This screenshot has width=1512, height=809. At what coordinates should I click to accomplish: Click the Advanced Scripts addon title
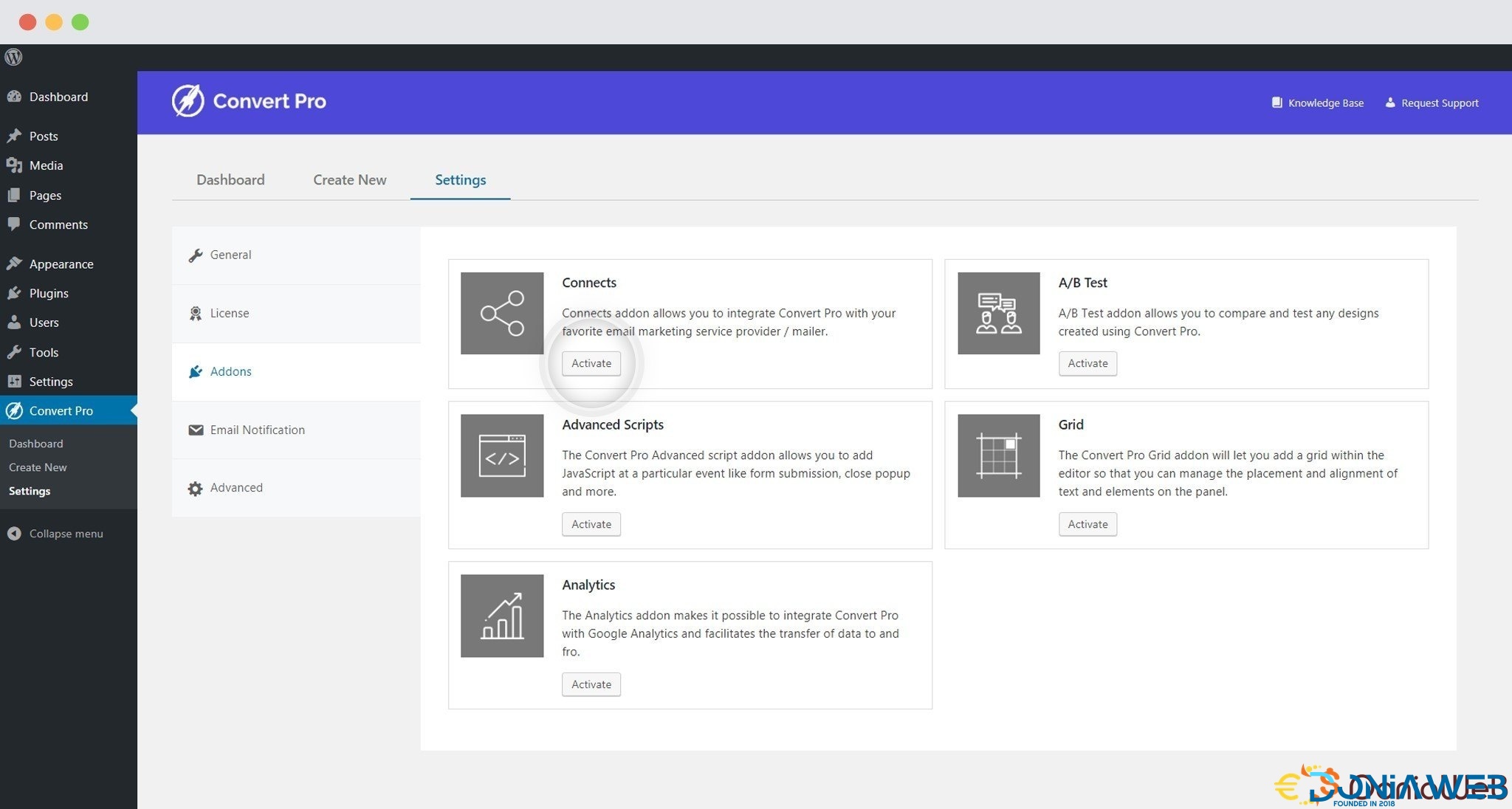[613, 424]
